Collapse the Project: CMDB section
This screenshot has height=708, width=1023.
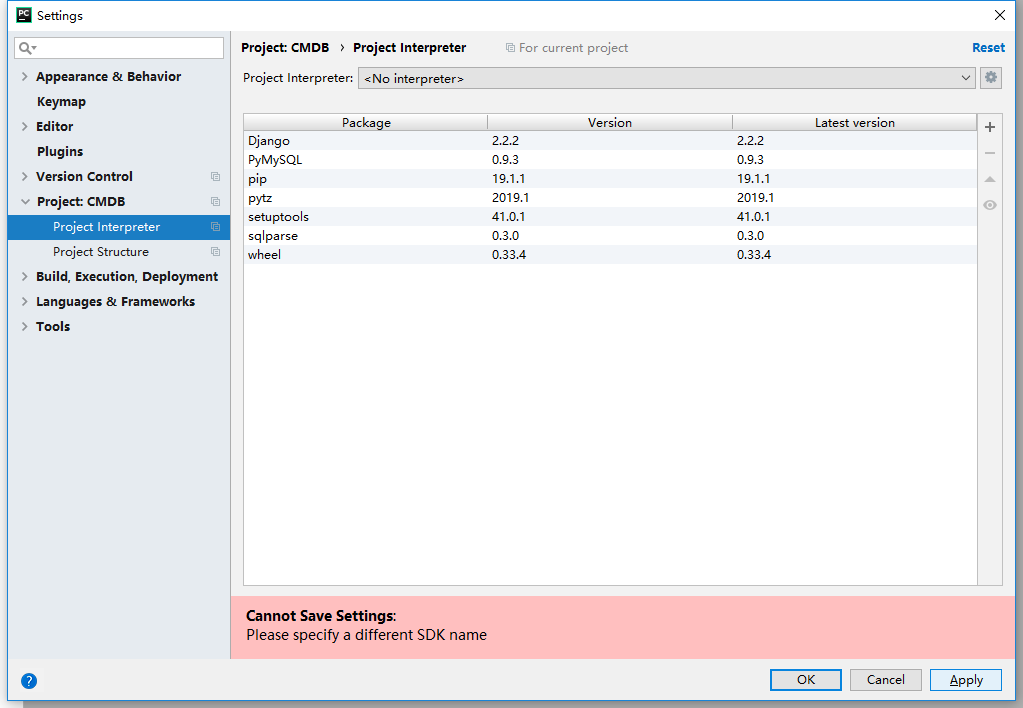(25, 201)
